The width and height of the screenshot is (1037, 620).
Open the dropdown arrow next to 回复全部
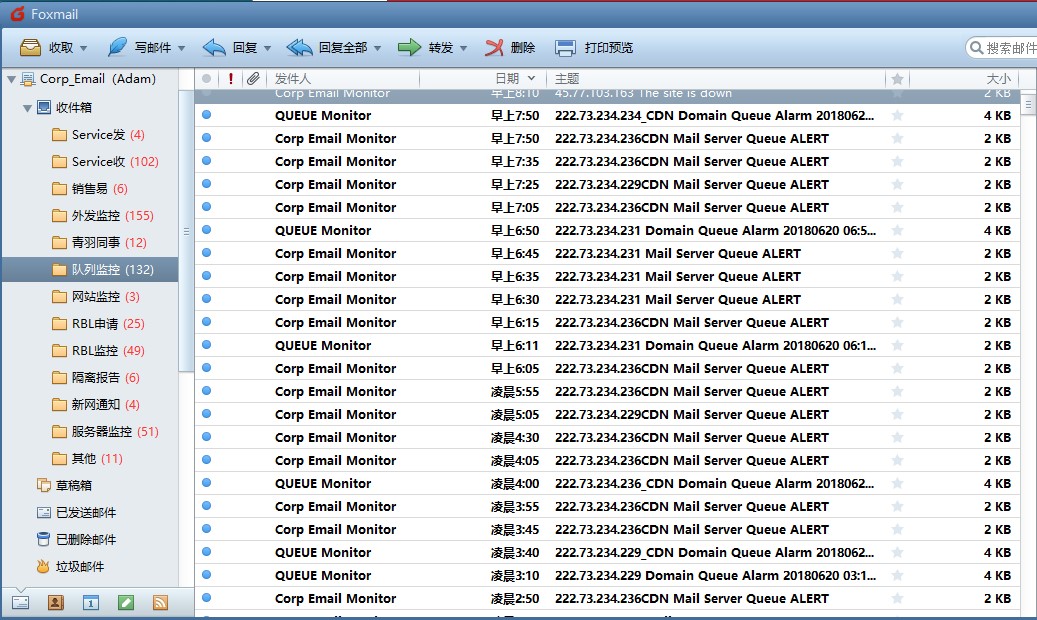379,48
